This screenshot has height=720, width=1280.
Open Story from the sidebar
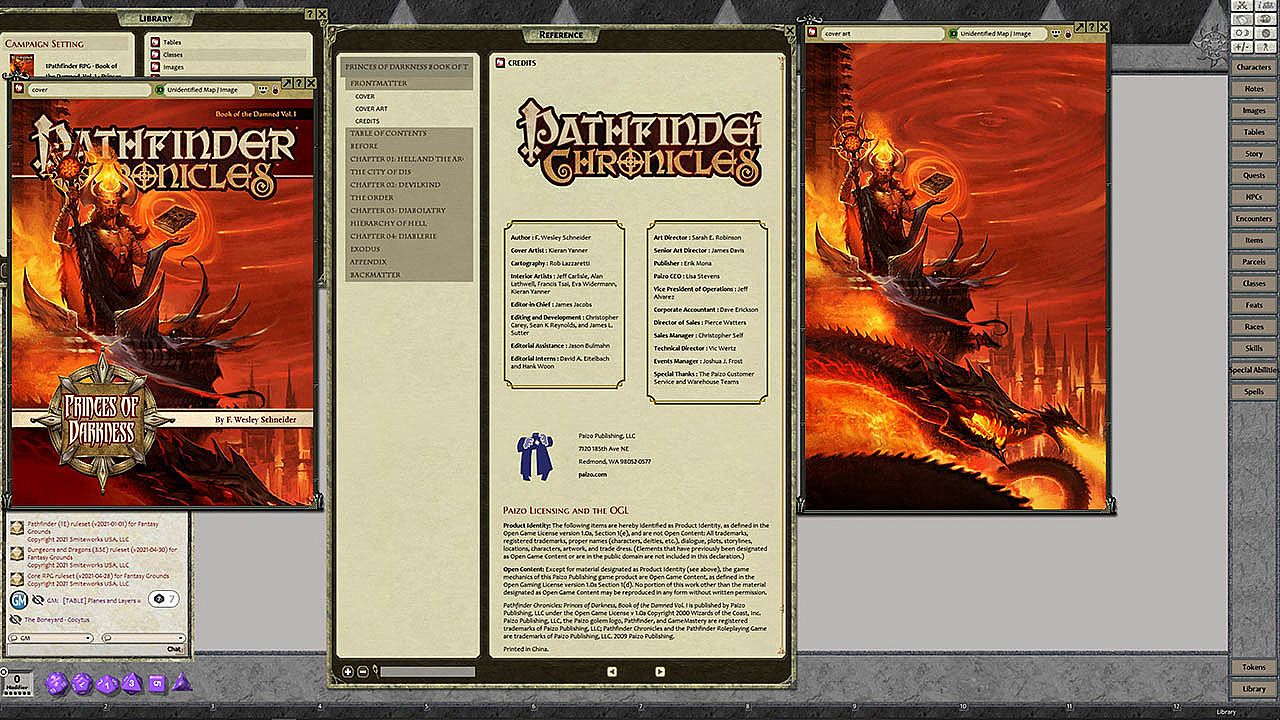[x=1254, y=154]
